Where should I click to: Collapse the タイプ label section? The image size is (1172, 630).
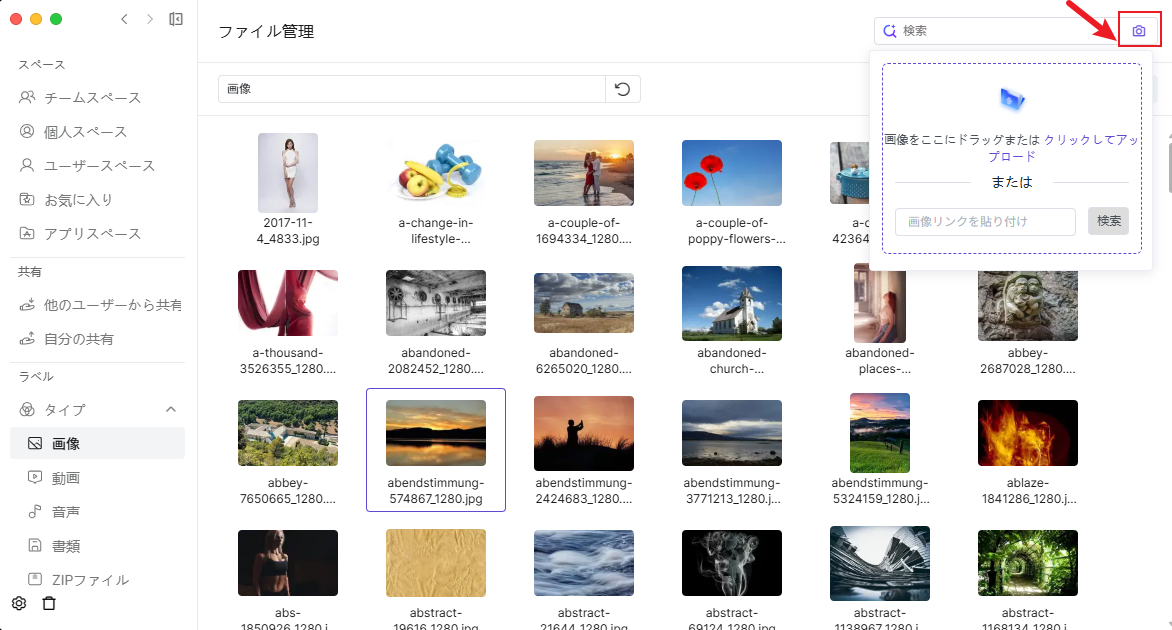[170, 410]
